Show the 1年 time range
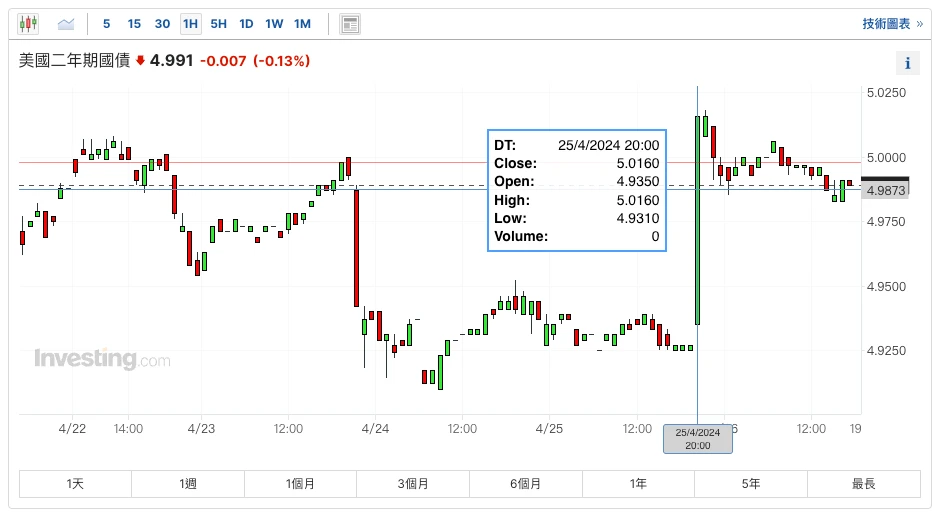This screenshot has width=936, height=514. 638,484
